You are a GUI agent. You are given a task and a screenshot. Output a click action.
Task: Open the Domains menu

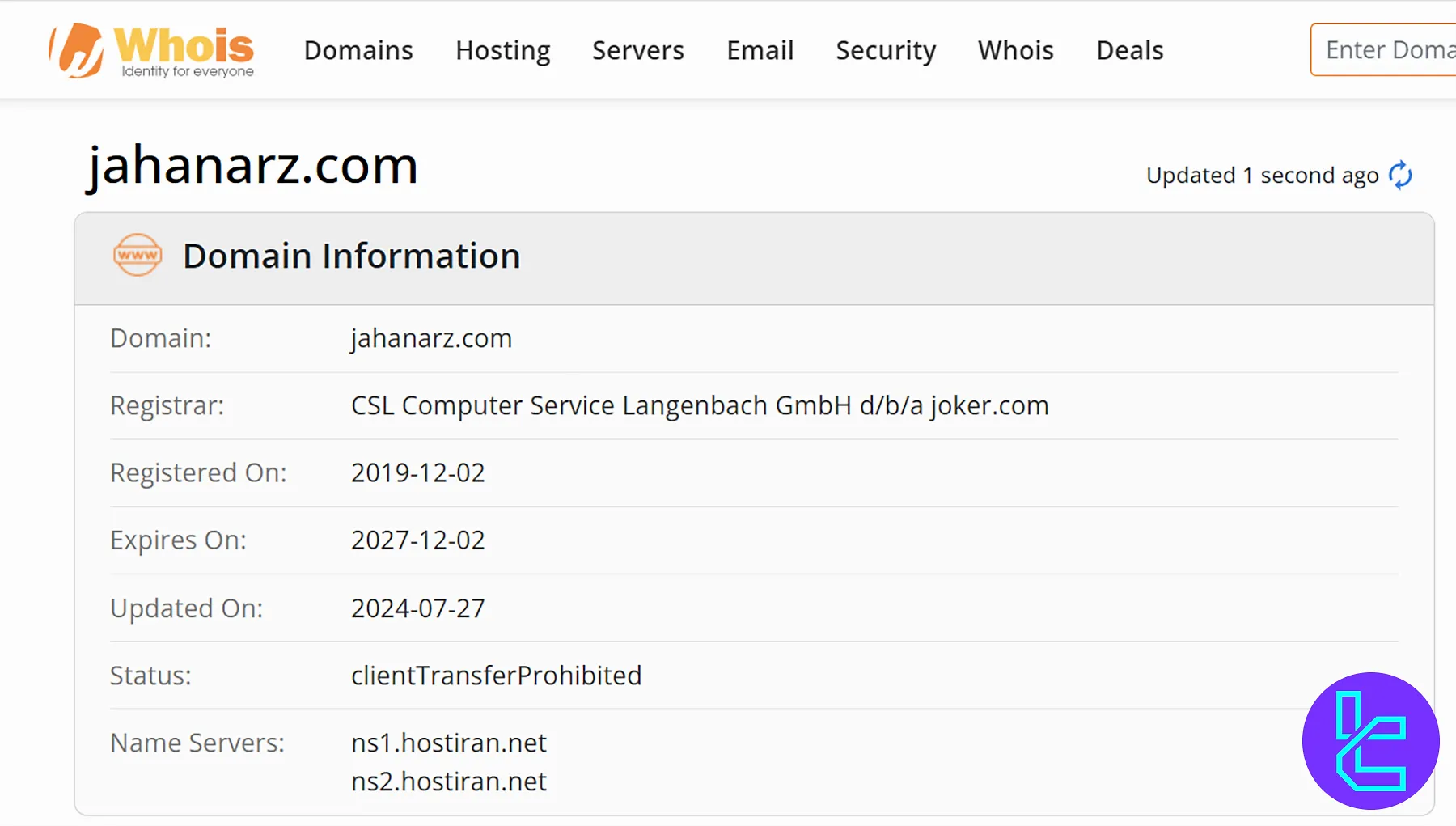(x=358, y=50)
